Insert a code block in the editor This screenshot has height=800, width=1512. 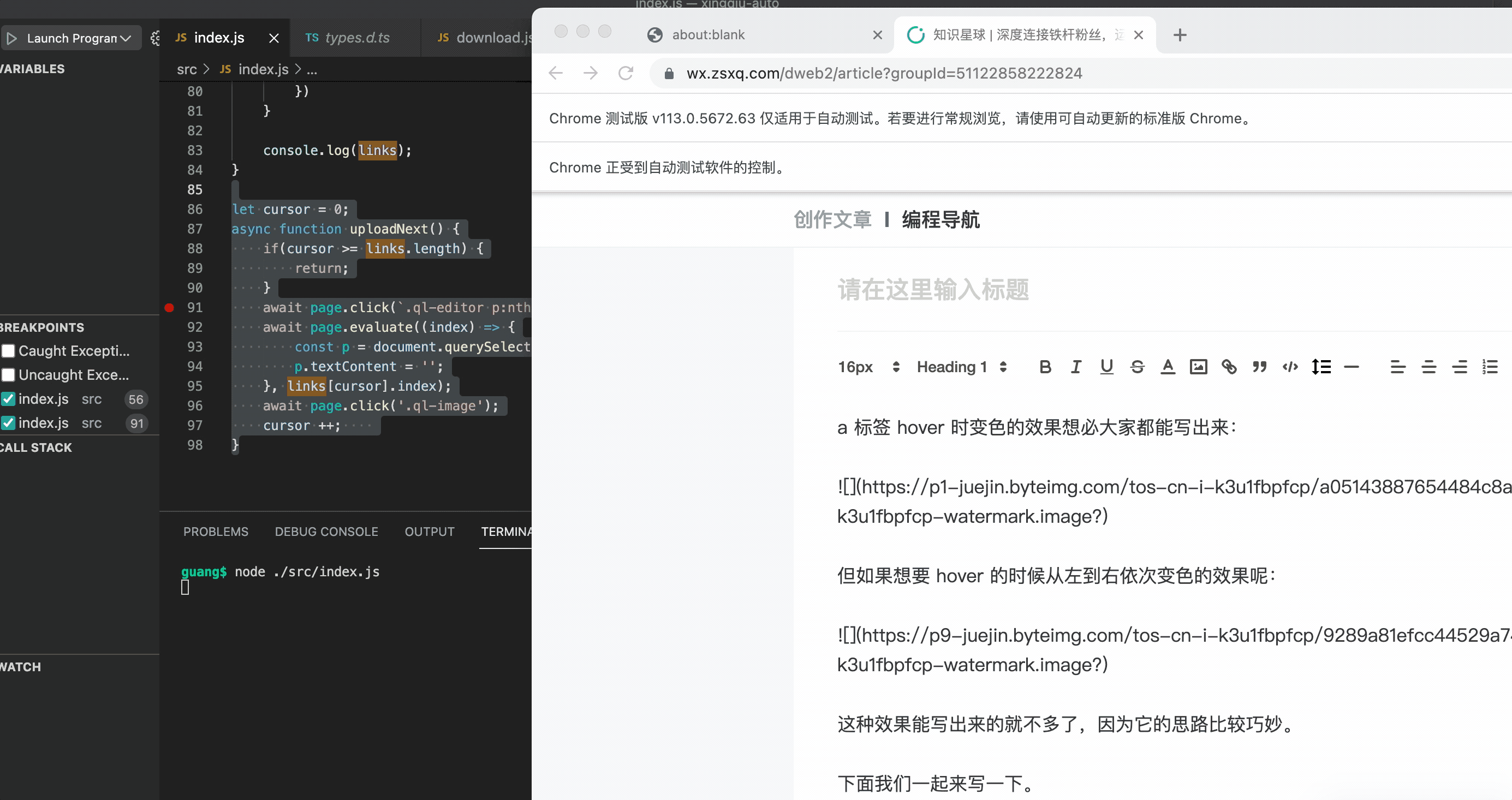[x=1289, y=367]
